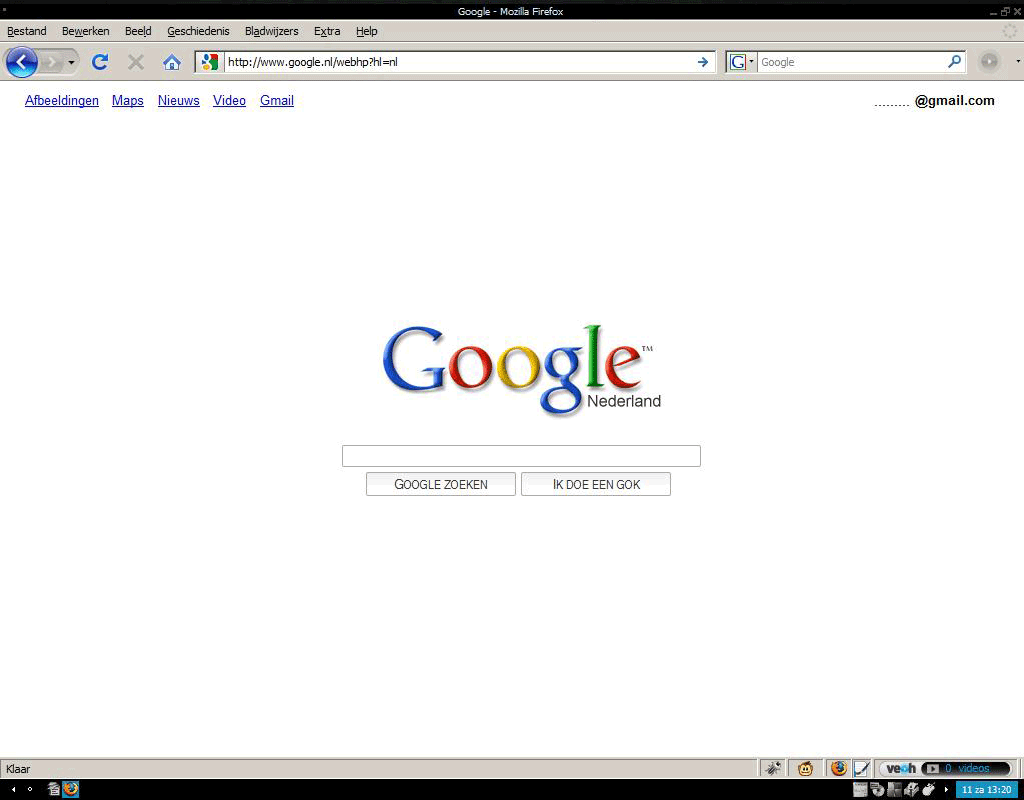Click the first system tray window icon
Viewport: 1024px width, 800px height.
861,789
